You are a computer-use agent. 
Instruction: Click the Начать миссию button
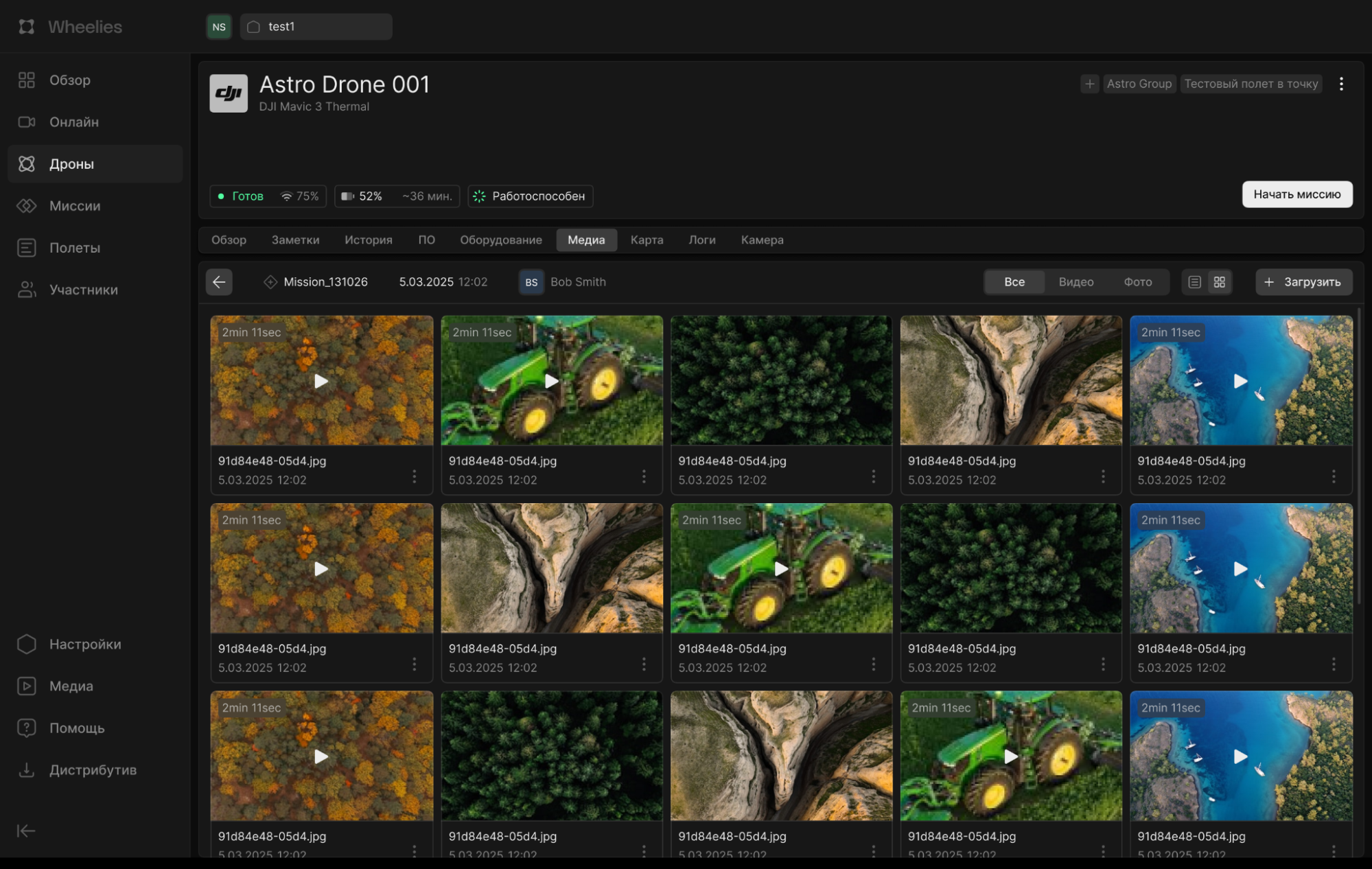[x=1297, y=194]
